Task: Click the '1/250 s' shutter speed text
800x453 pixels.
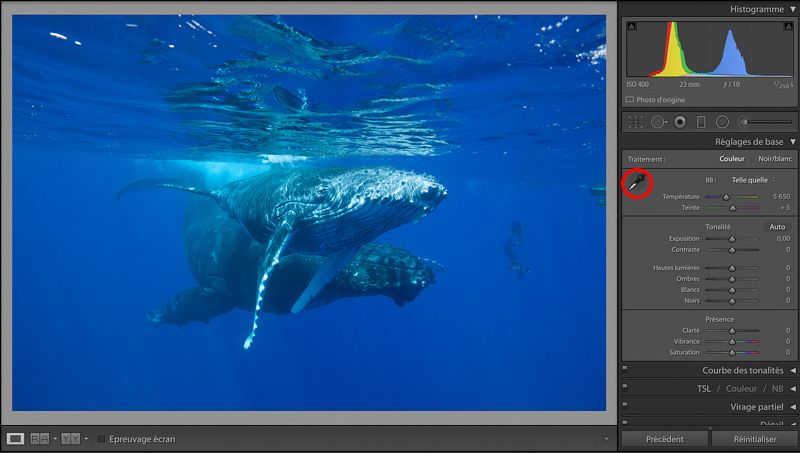Action: tap(784, 85)
